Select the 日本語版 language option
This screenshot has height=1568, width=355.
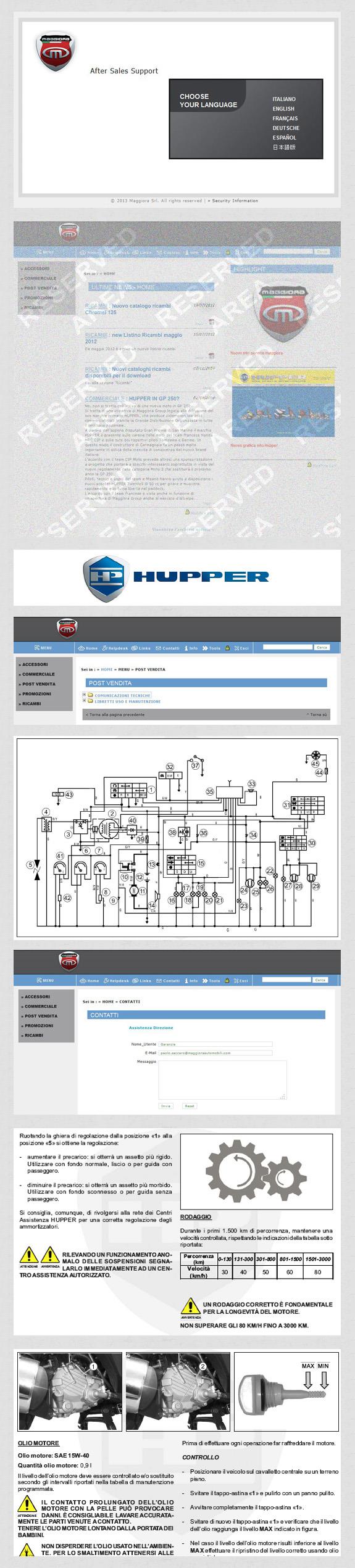[284, 147]
